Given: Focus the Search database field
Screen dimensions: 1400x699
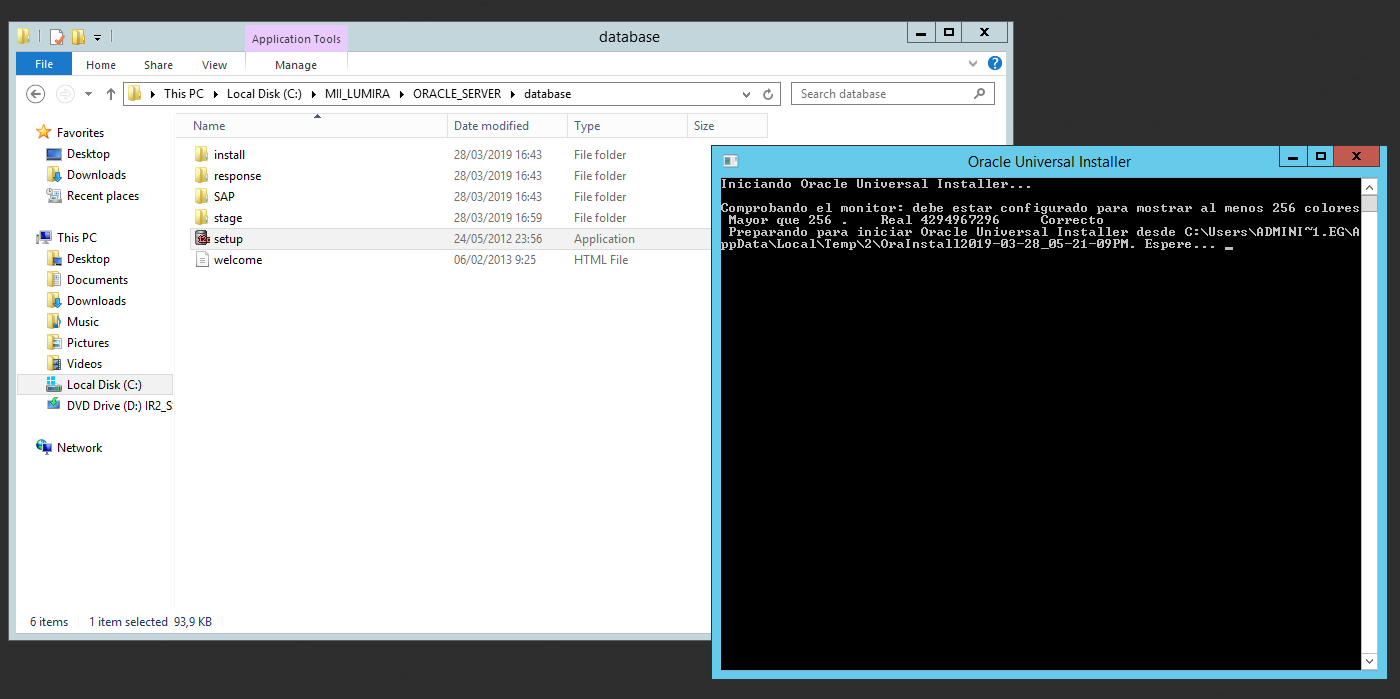Looking at the screenshot, I should coord(893,94).
